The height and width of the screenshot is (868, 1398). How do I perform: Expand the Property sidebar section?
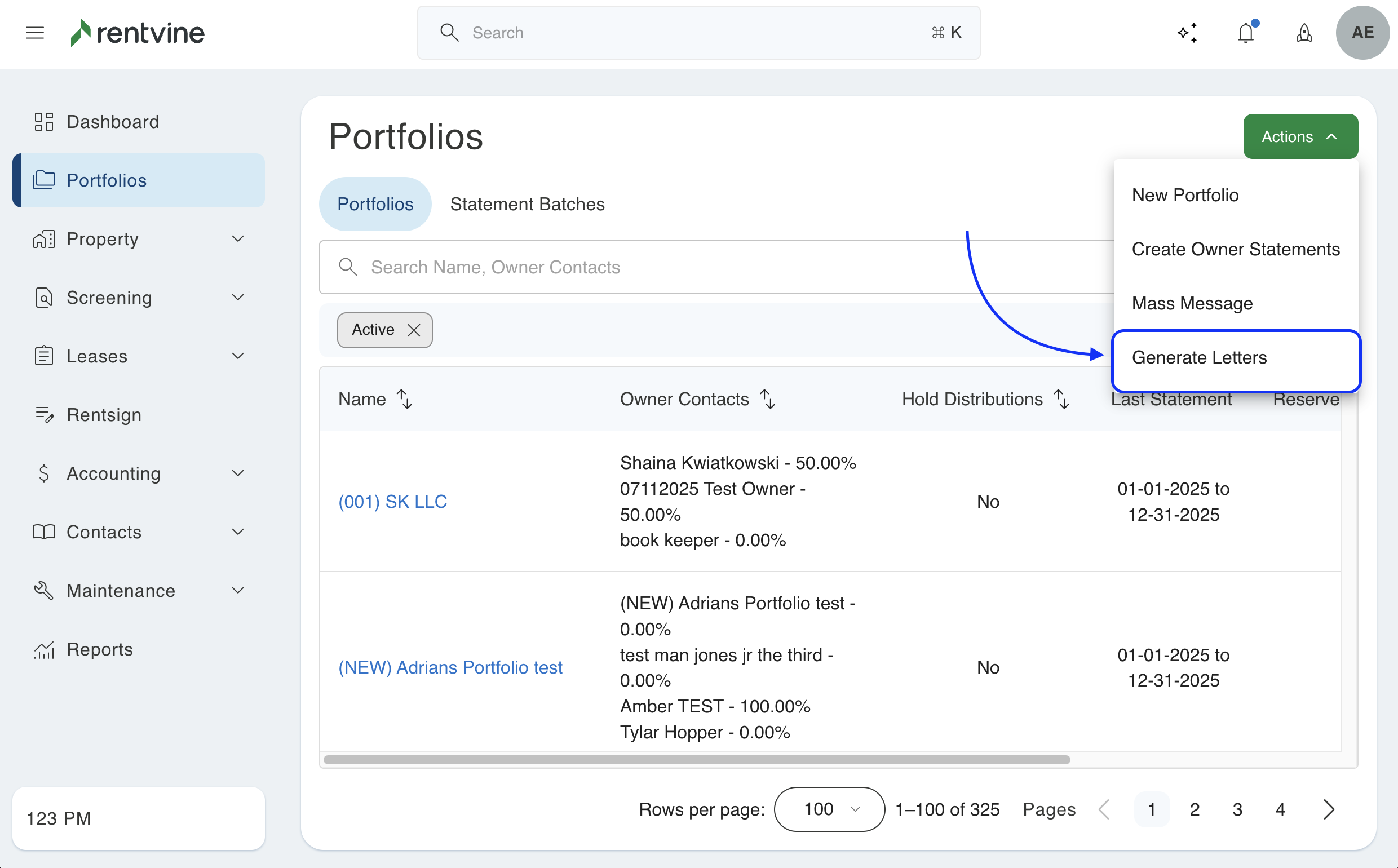(x=237, y=239)
